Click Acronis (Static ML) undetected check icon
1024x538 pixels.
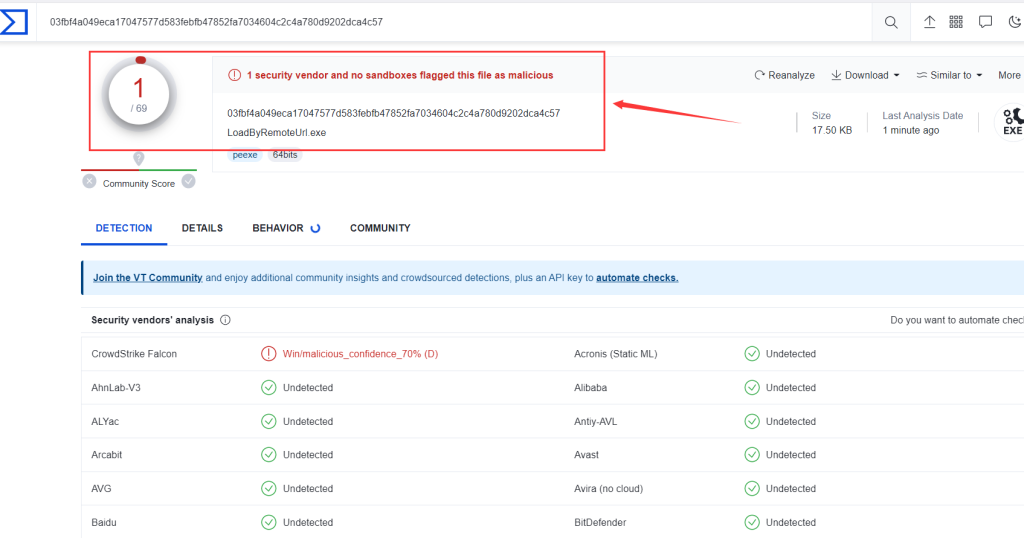752,354
